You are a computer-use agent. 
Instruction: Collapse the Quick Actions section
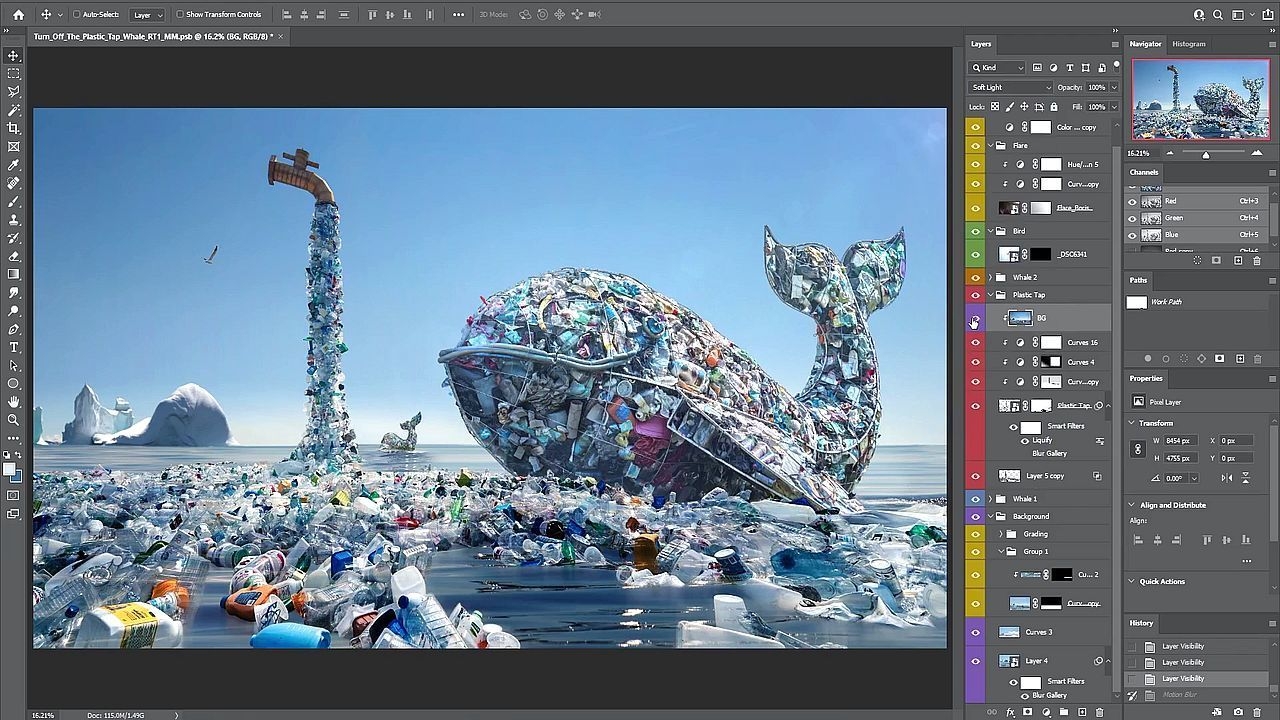tap(1133, 581)
